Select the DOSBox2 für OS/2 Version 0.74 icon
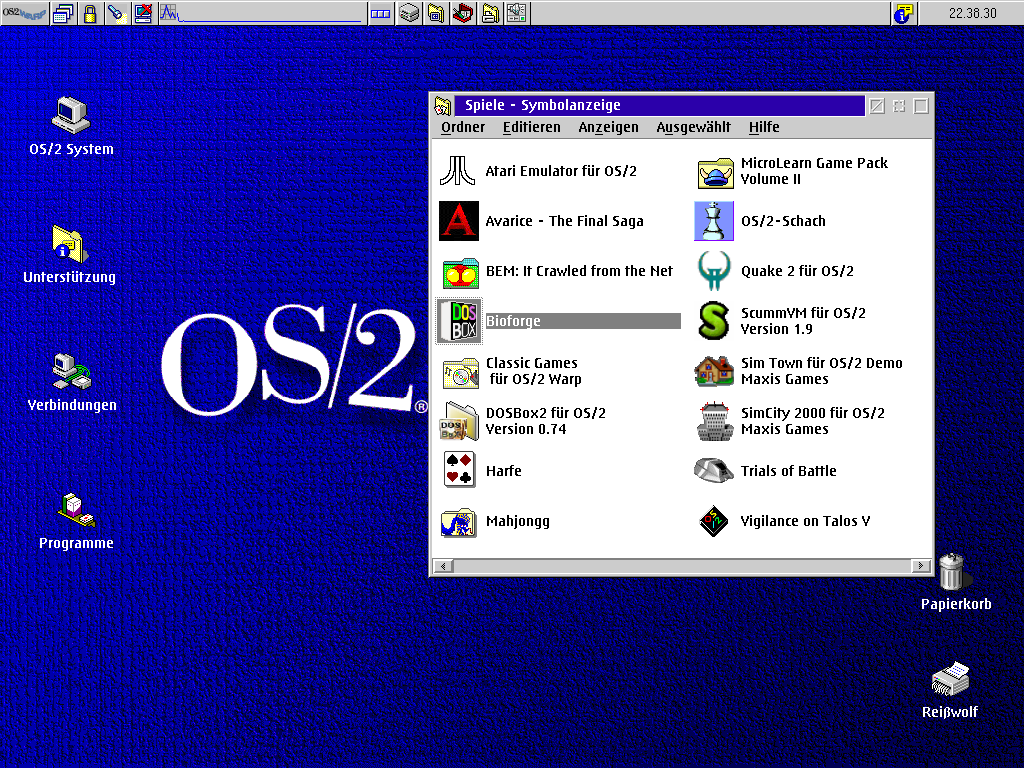Screen dimensions: 1024x768 (x=459, y=421)
